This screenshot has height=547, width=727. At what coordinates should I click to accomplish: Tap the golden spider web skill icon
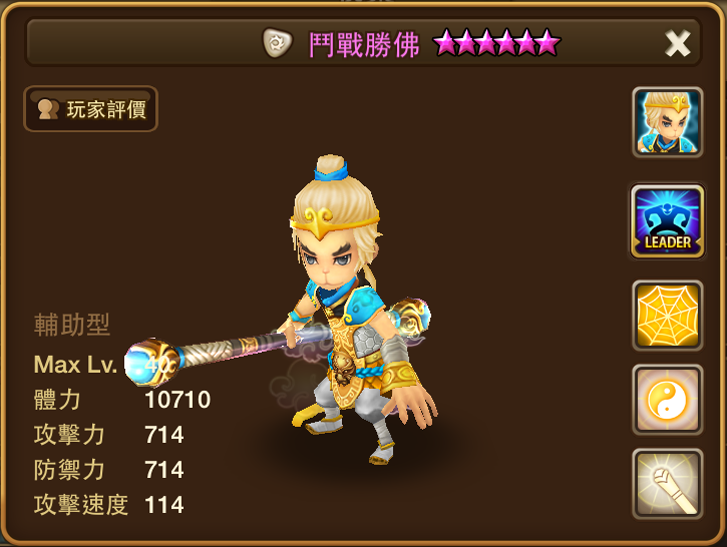click(x=668, y=315)
